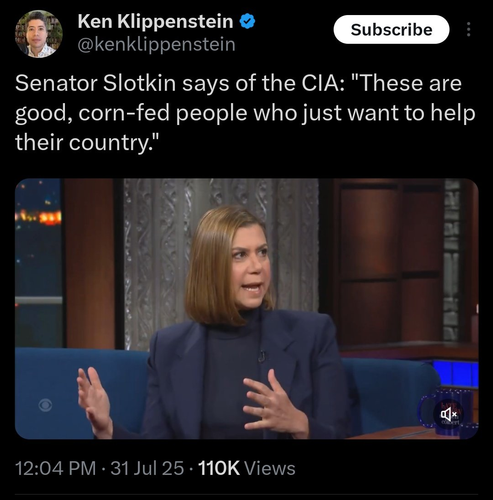Open the 110K Views analytics
This screenshot has width=493, height=500.
tap(247, 468)
